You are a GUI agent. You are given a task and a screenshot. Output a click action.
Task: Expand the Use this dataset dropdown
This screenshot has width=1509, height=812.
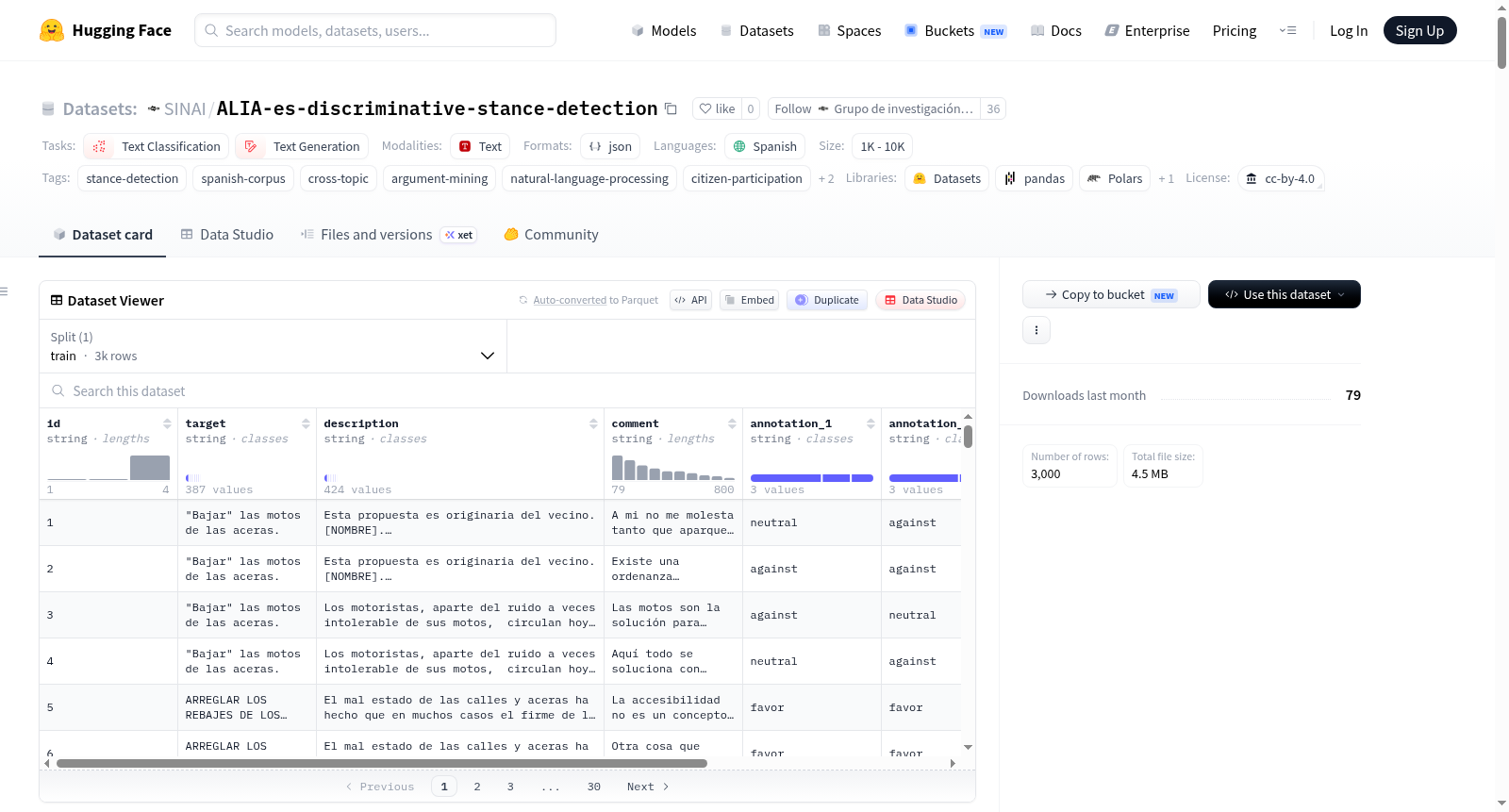point(1284,294)
